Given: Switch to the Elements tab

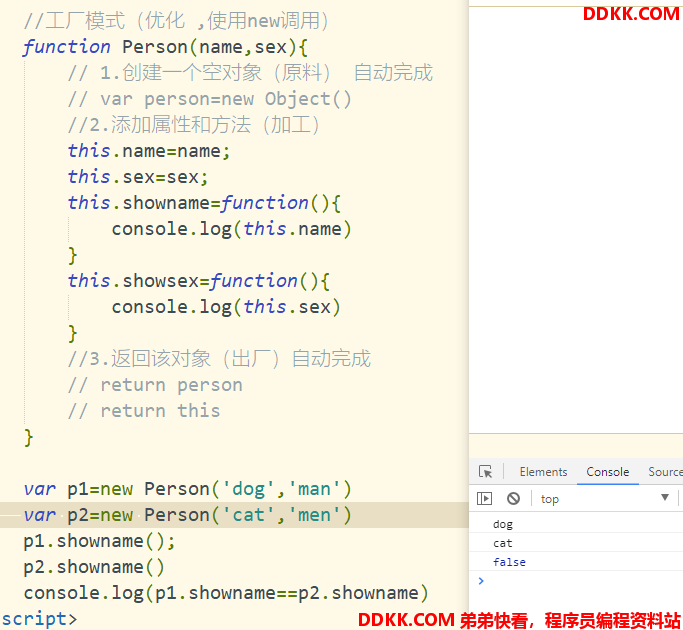Looking at the screenshot, I should click(543, 472).
